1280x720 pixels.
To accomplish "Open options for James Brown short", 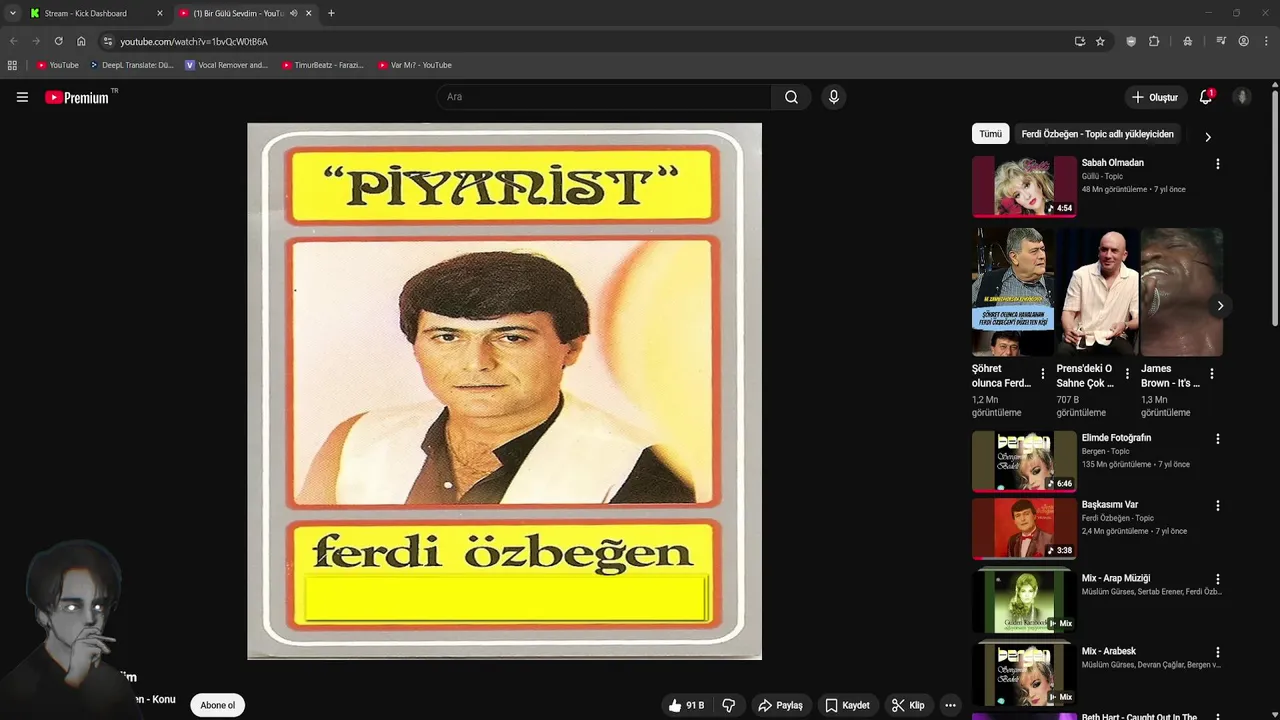I will click(x=1212, y=374).
